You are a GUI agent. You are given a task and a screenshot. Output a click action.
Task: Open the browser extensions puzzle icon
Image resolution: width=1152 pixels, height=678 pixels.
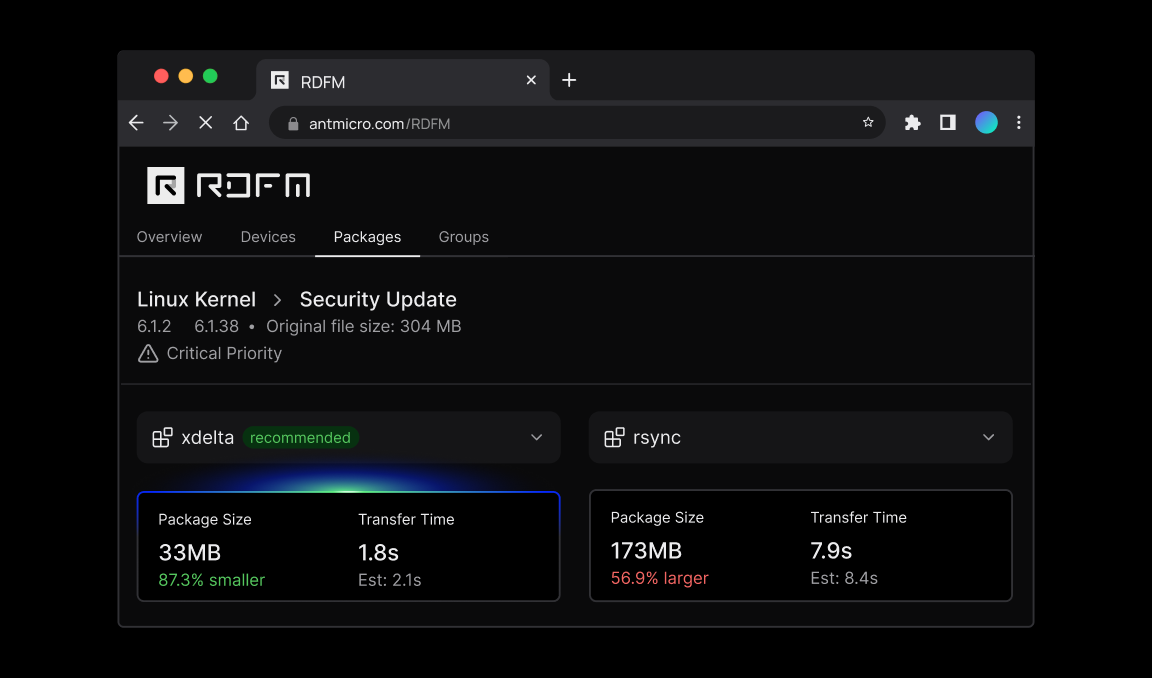[912, 123]
